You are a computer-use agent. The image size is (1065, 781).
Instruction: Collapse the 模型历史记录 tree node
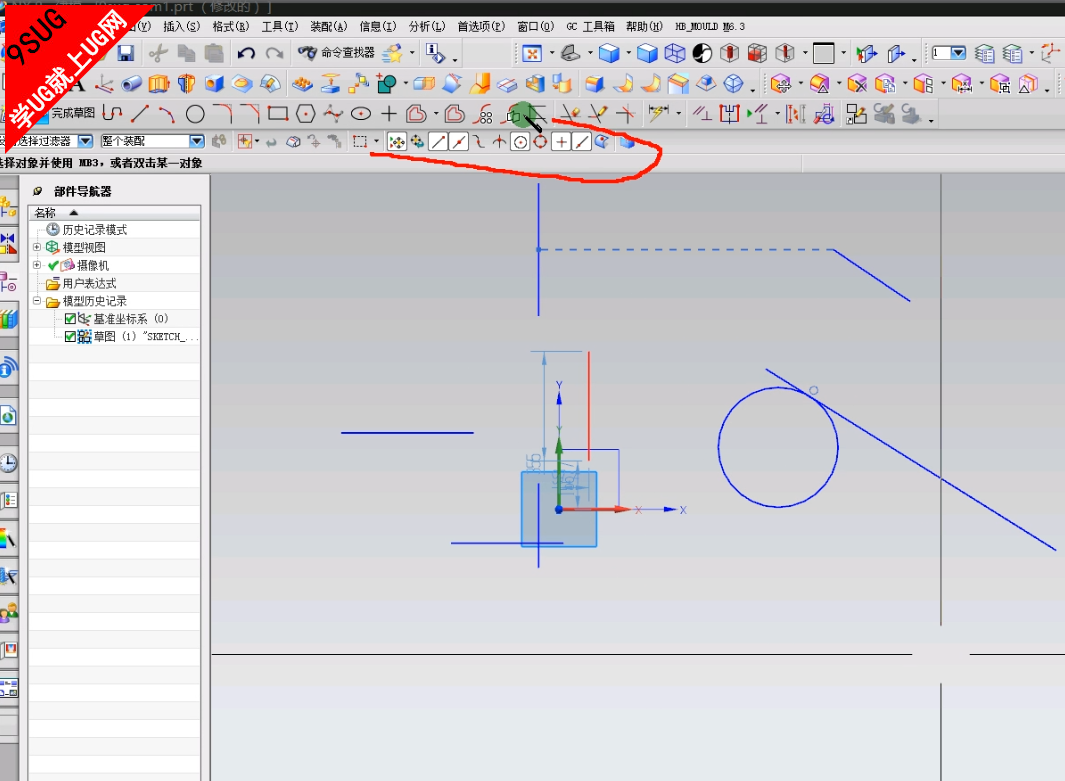(x=37, y=301)
